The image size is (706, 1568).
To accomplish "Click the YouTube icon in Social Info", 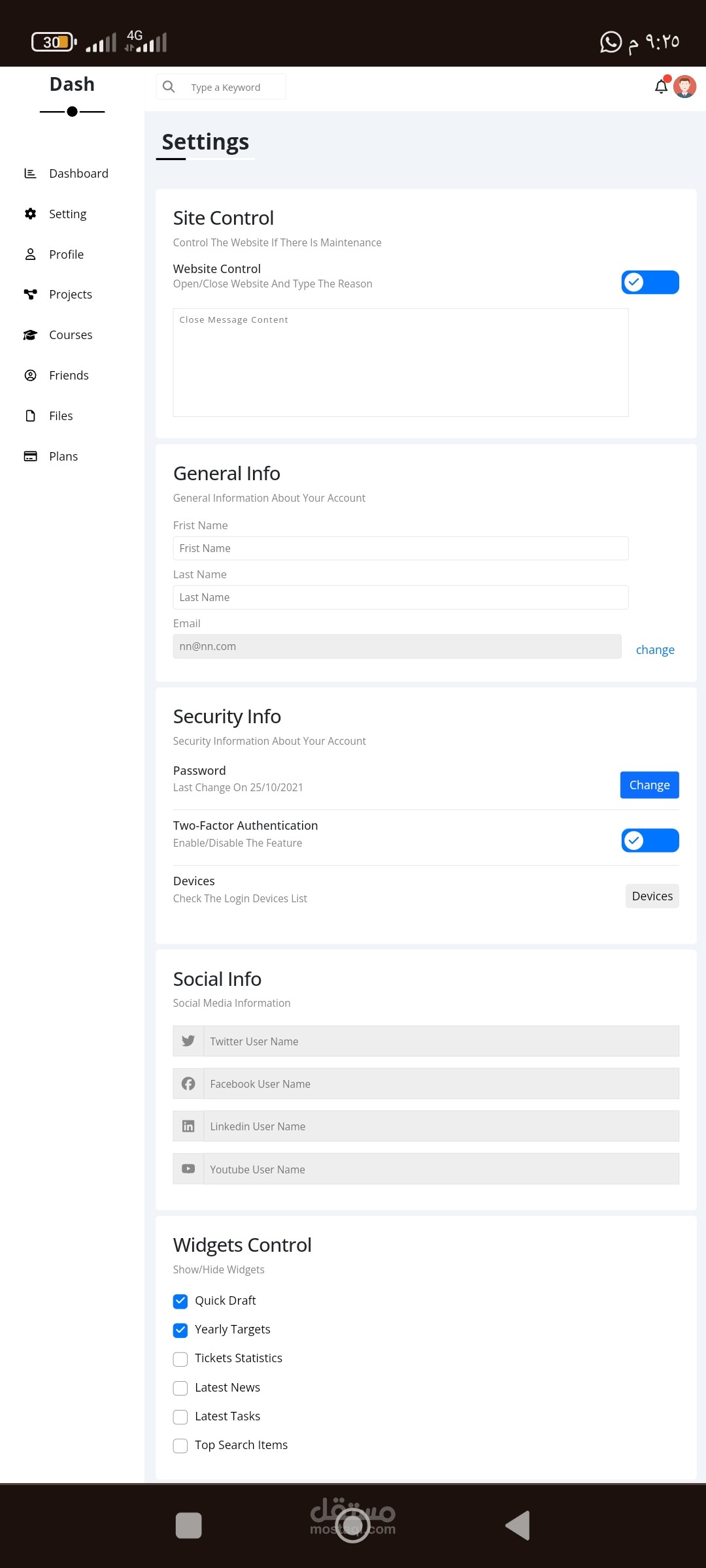I will (188, 1169).
